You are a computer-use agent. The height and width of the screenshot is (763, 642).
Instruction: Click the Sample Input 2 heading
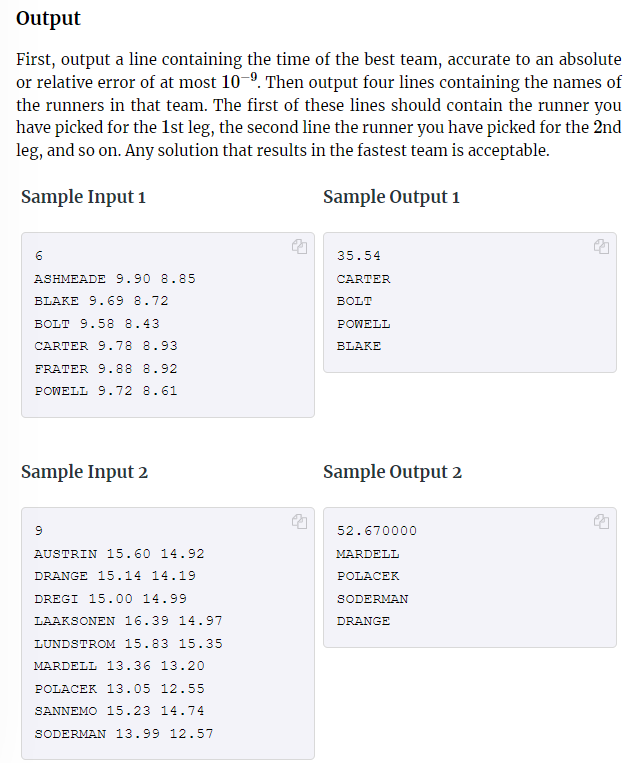pyautogui.click(x=84, y=472)
